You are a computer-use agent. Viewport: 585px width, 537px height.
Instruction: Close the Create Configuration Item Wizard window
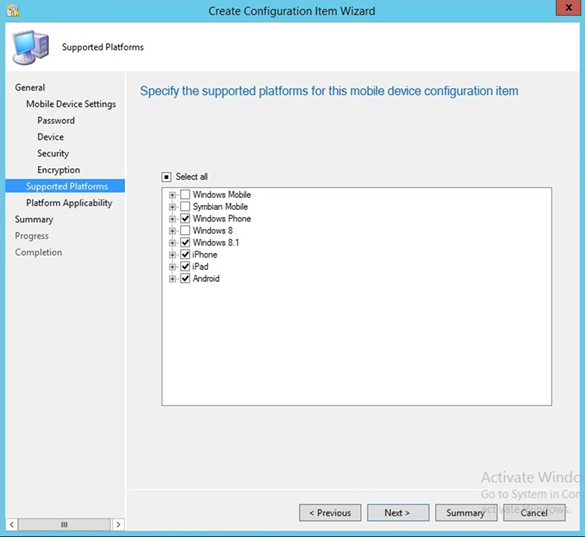click(x=568, y=8)
